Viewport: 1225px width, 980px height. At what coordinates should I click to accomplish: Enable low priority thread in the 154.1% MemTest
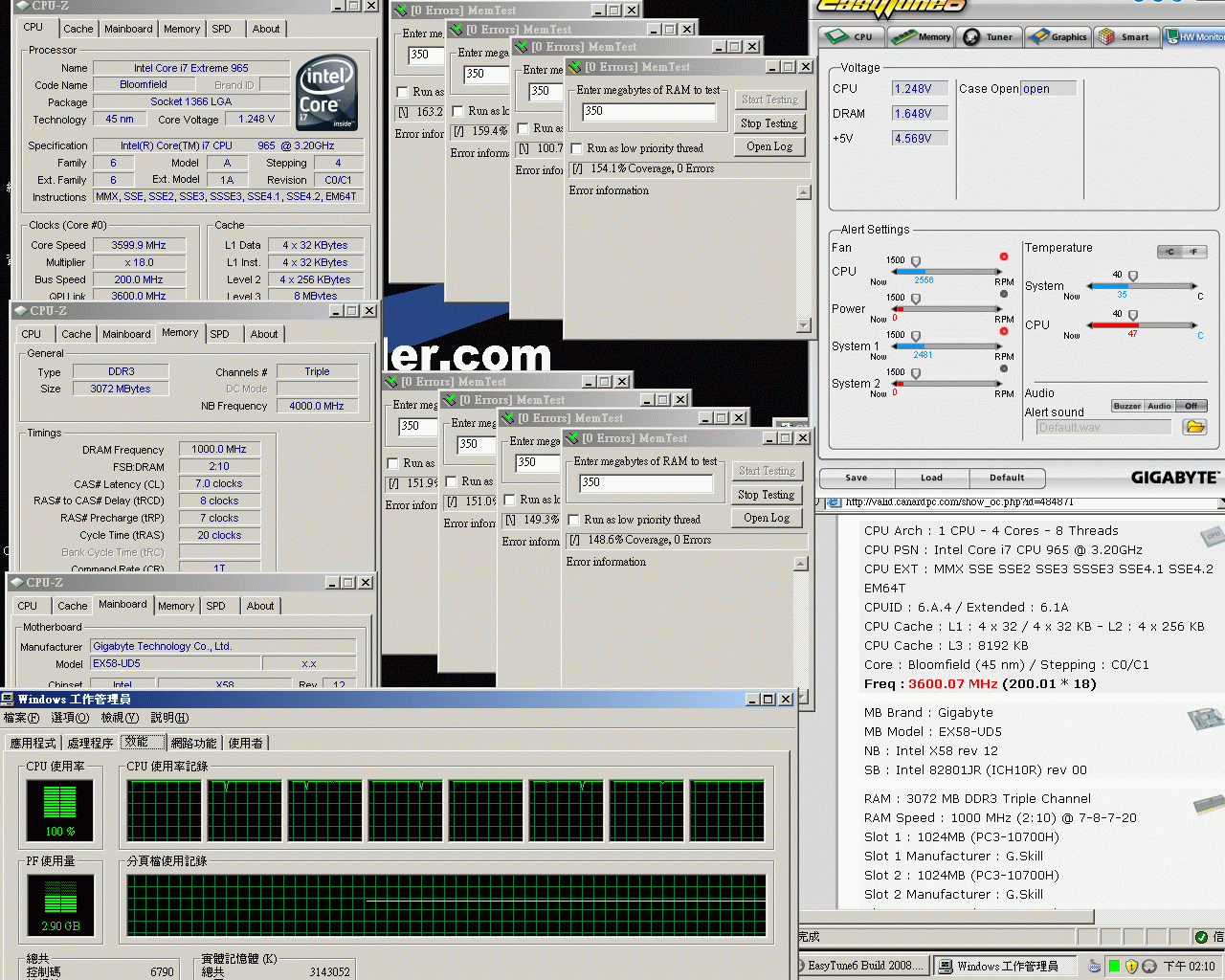[576, 148]
